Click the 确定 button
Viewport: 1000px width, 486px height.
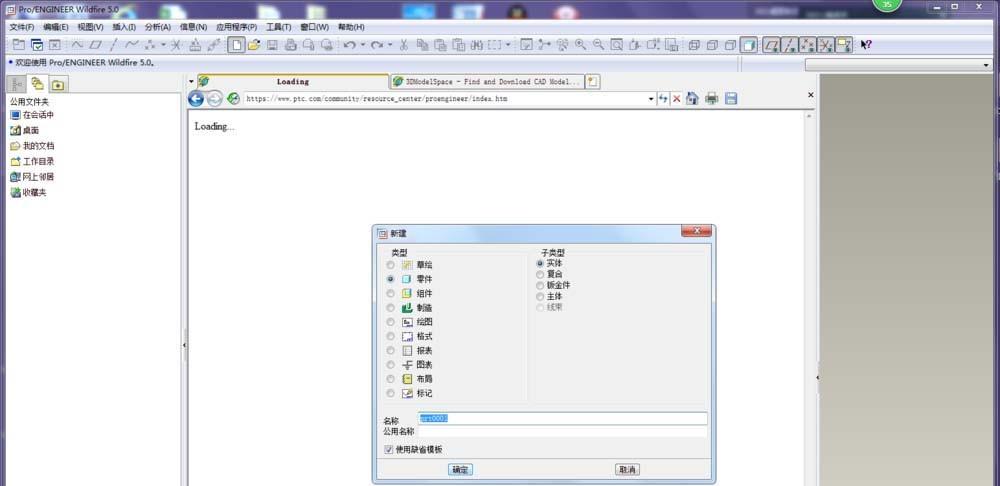pos(460,469)
